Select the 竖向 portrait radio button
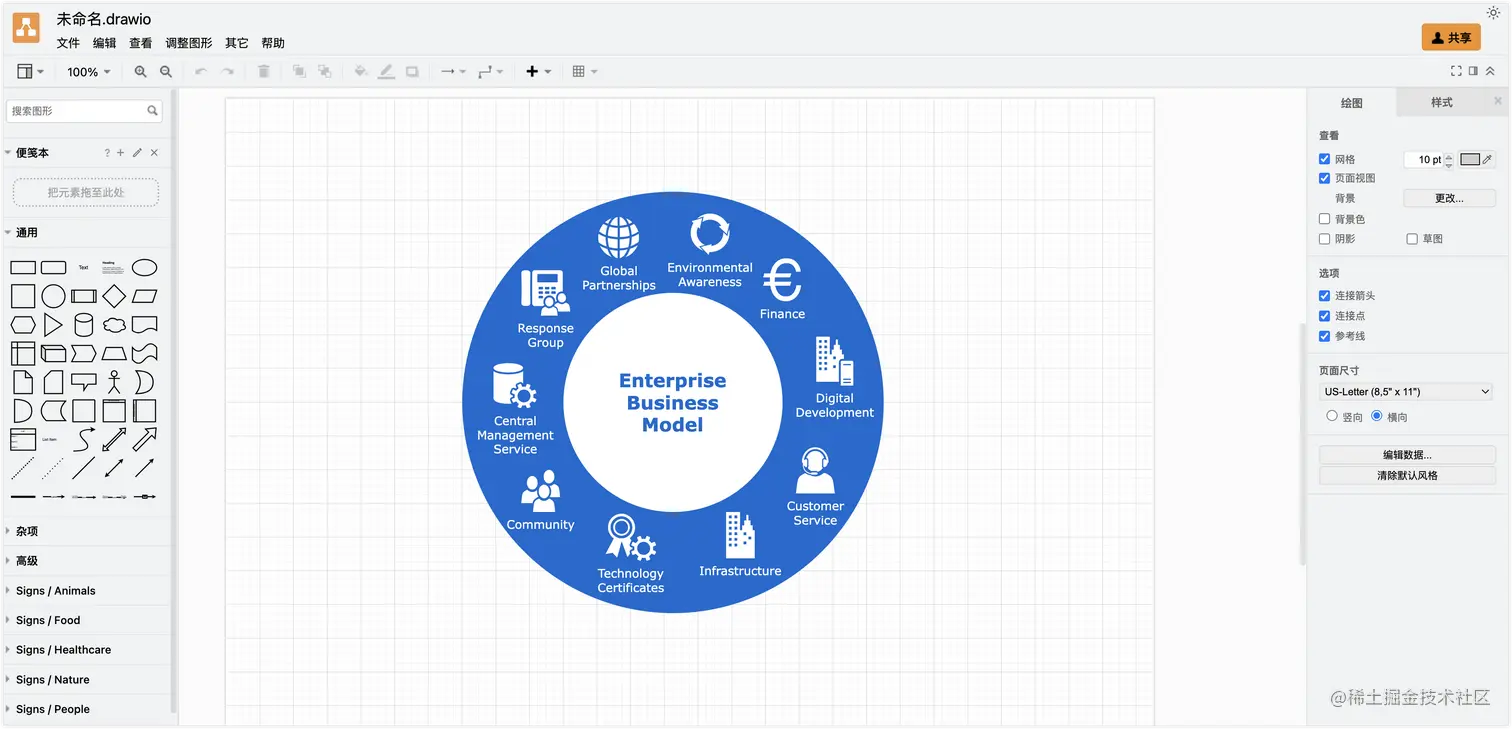The width and height of the screenshot is (1512, 729). (x=1332, y=416)
